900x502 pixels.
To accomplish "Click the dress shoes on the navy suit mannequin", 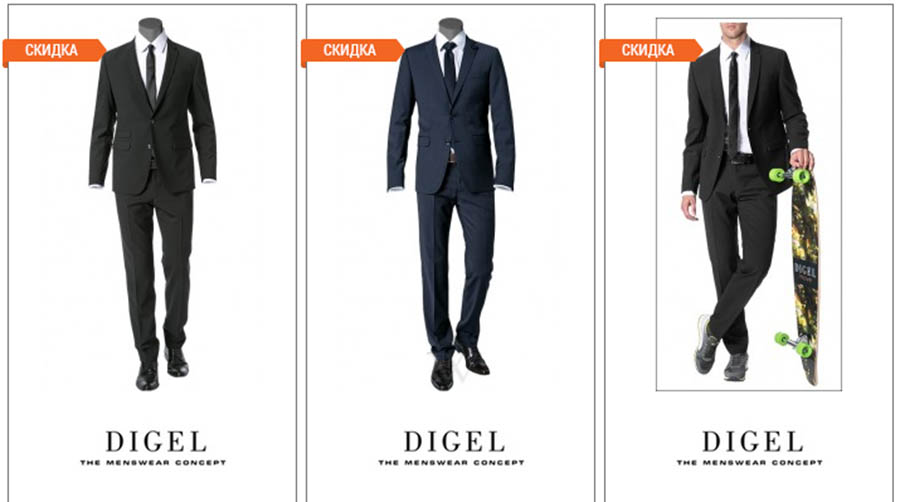I will [460, 366].
